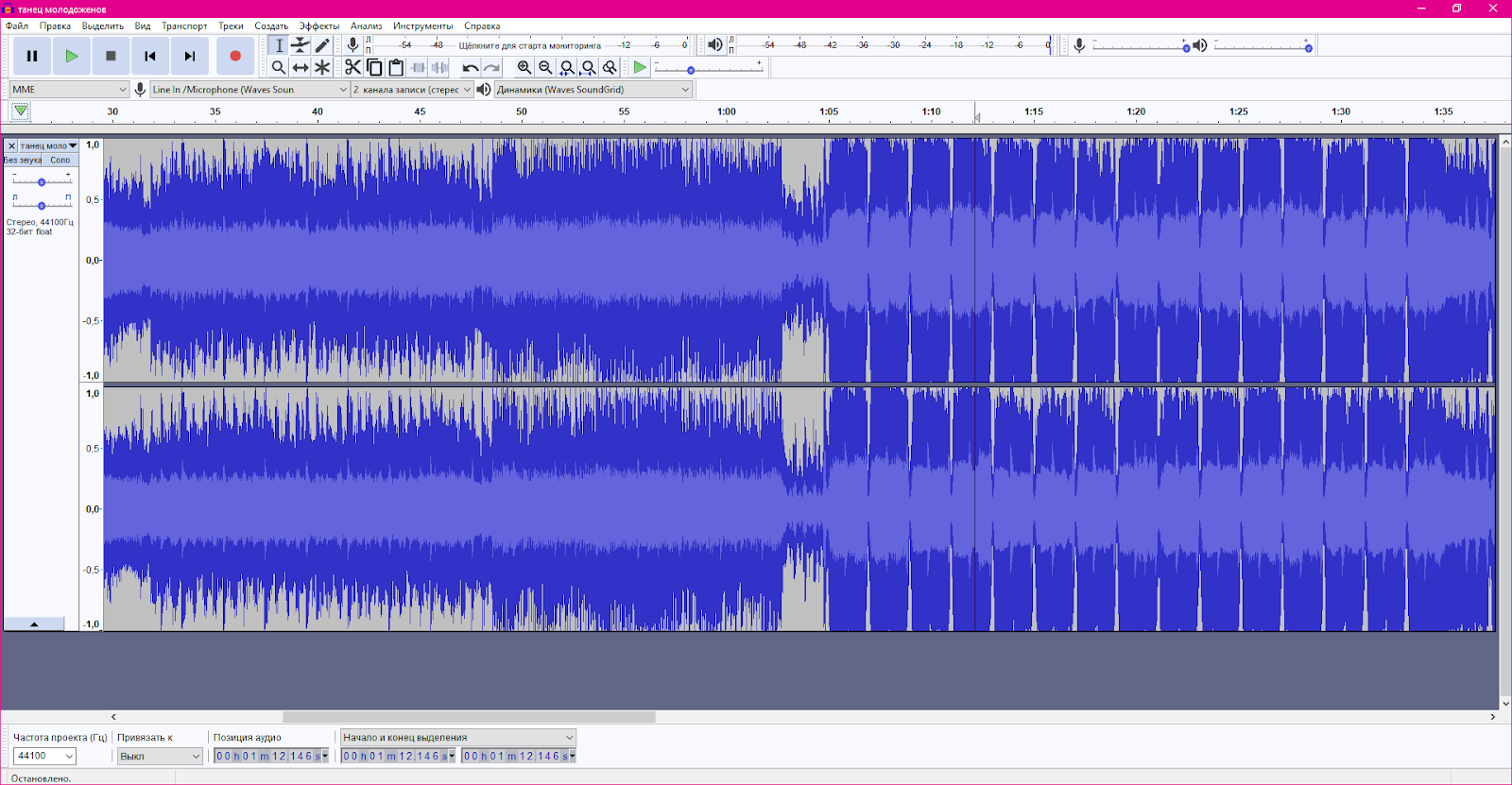Open the Инструменты menu
This screenshot has width=1512, height=785.
tap(423, 26)
